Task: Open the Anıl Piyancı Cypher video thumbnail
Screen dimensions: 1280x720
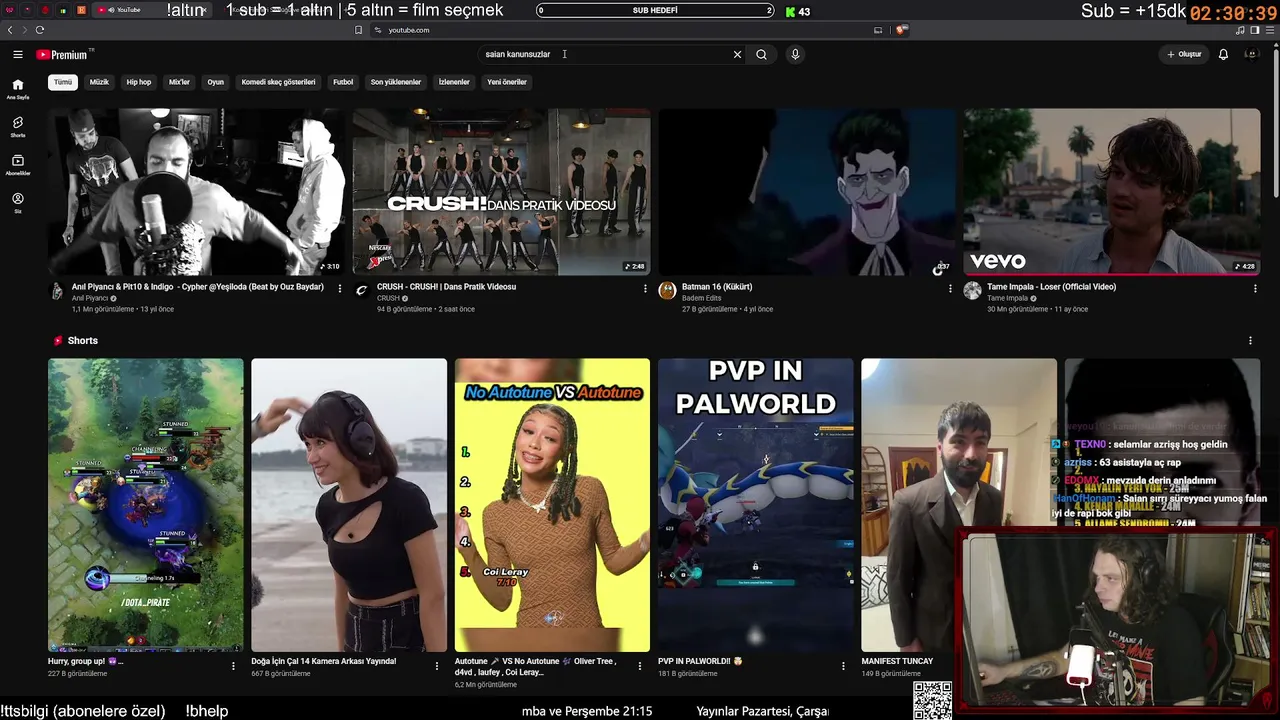Action: point(196,192)
